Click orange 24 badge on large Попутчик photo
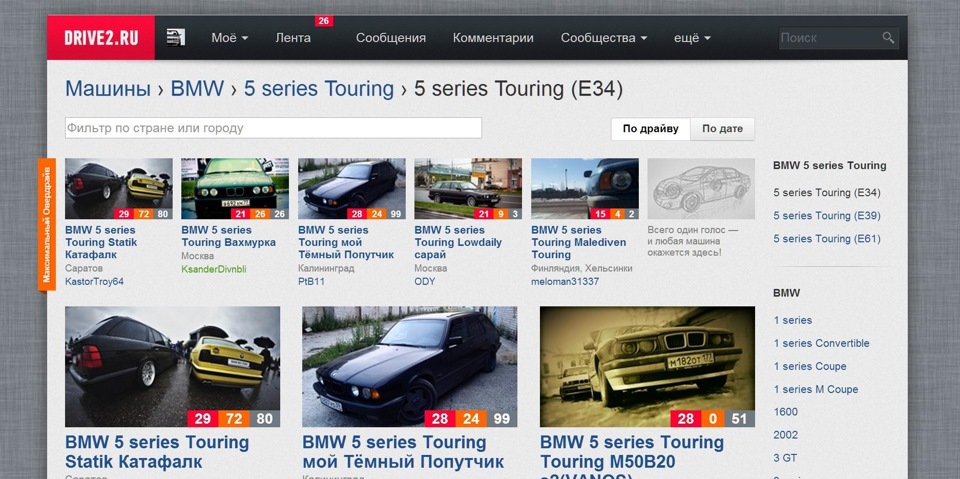This screenshot has height=479, width=960. click(x=471, y=419)
